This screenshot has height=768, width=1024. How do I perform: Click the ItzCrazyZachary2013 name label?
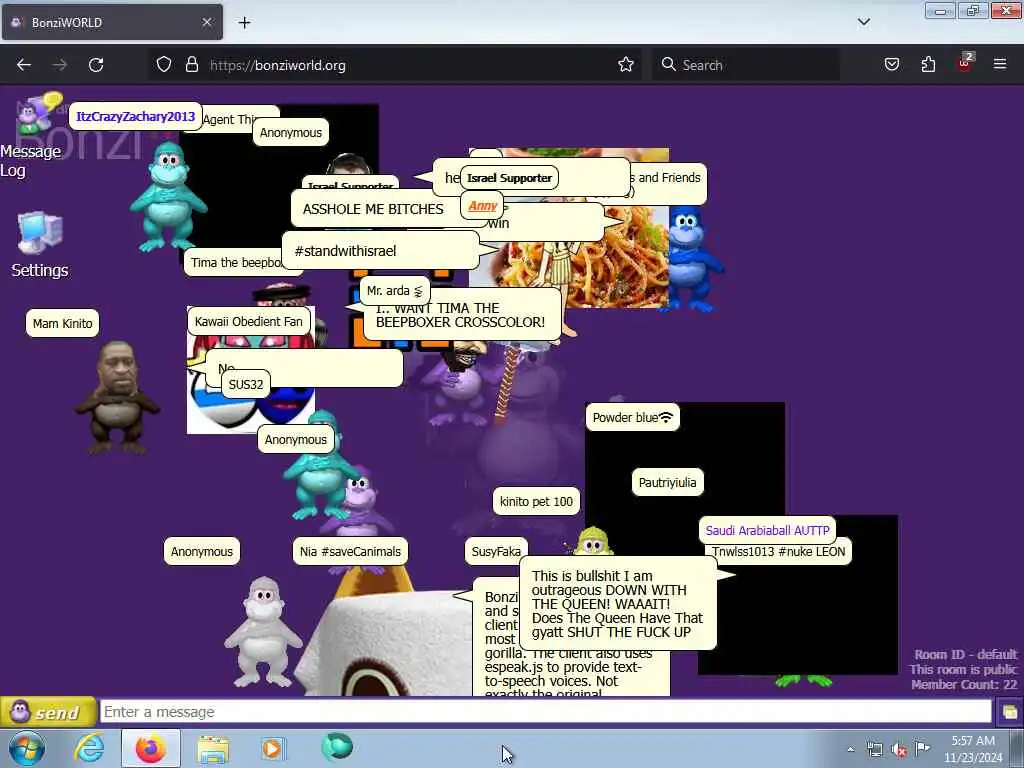(x=135, y=117)
